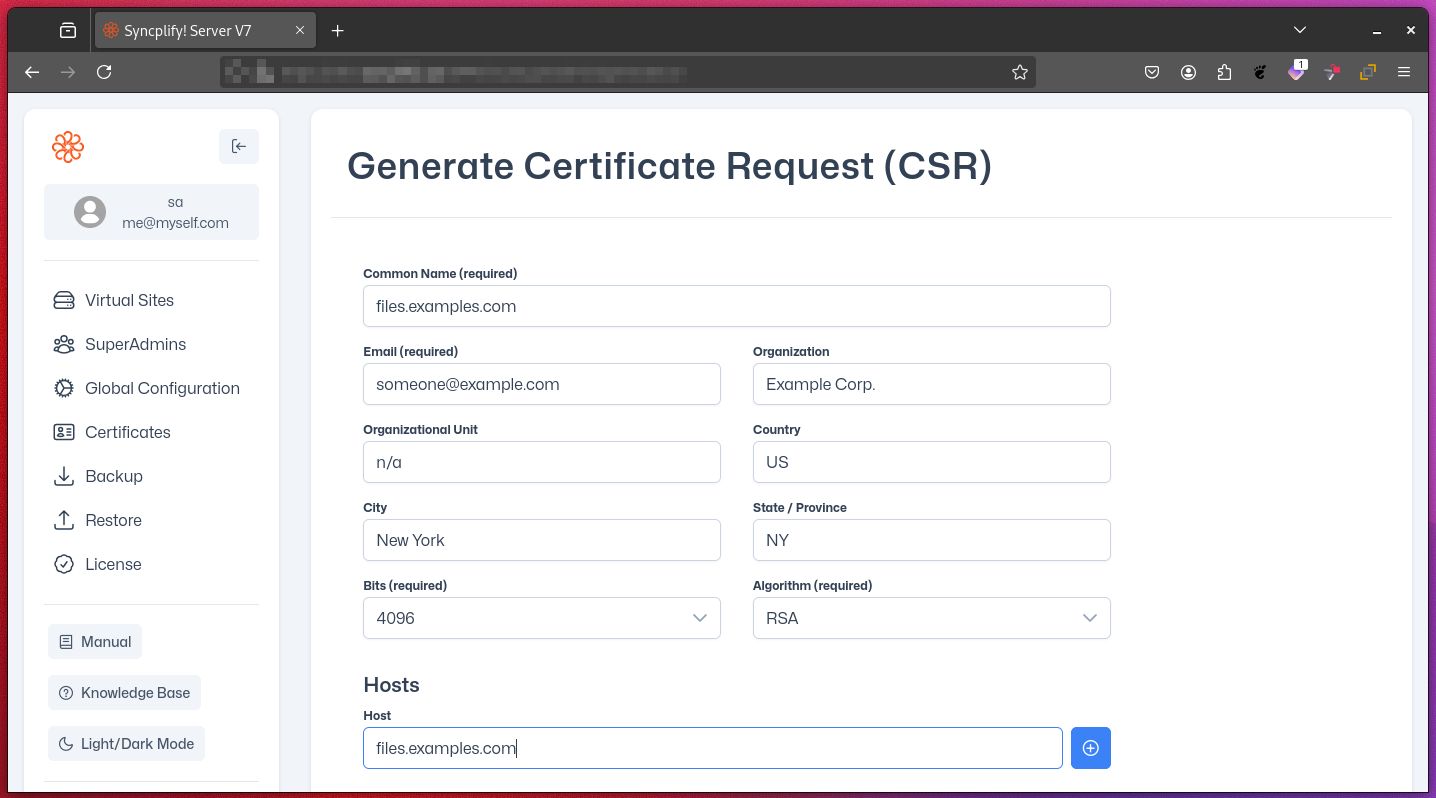Open the Manual
This screenshot has height=798, width=1436.
tap(95, 641)
